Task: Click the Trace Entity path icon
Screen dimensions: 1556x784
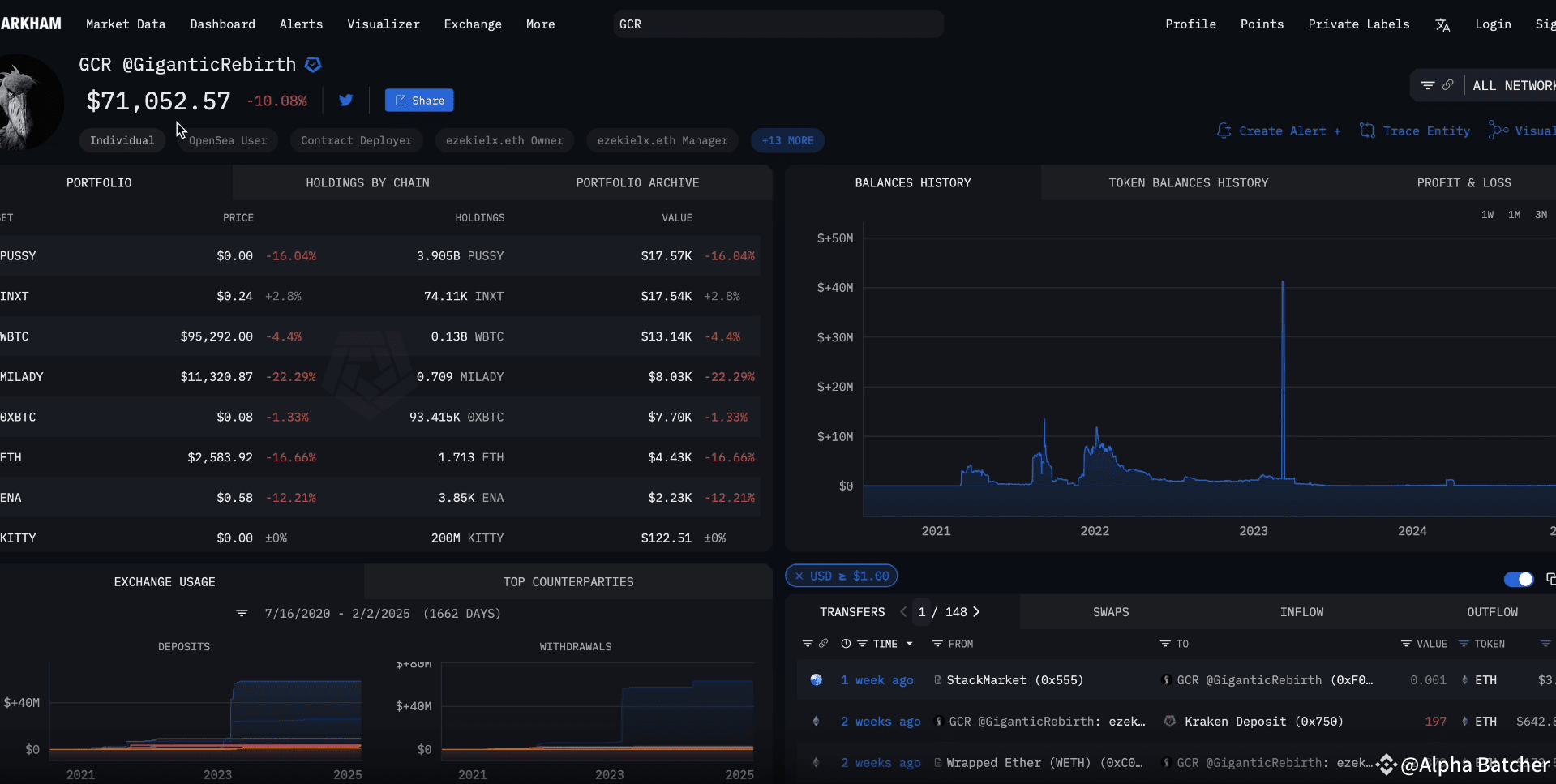Action: tap(1367, 131)
